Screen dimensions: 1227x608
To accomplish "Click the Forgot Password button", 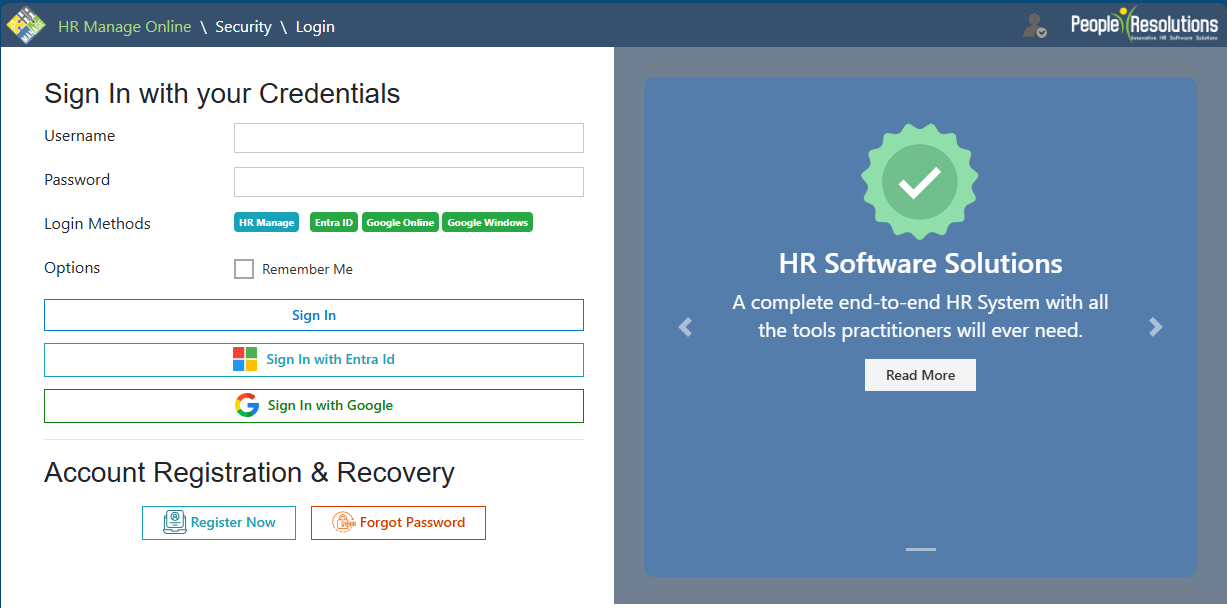I will 398,523.
